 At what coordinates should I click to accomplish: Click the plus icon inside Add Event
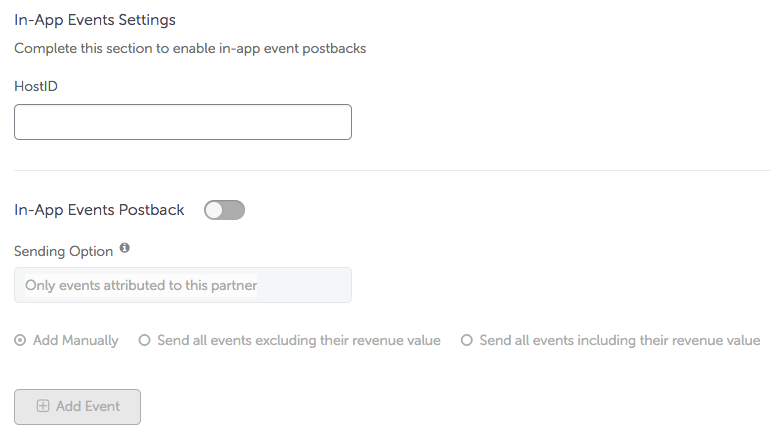[43, 406]
